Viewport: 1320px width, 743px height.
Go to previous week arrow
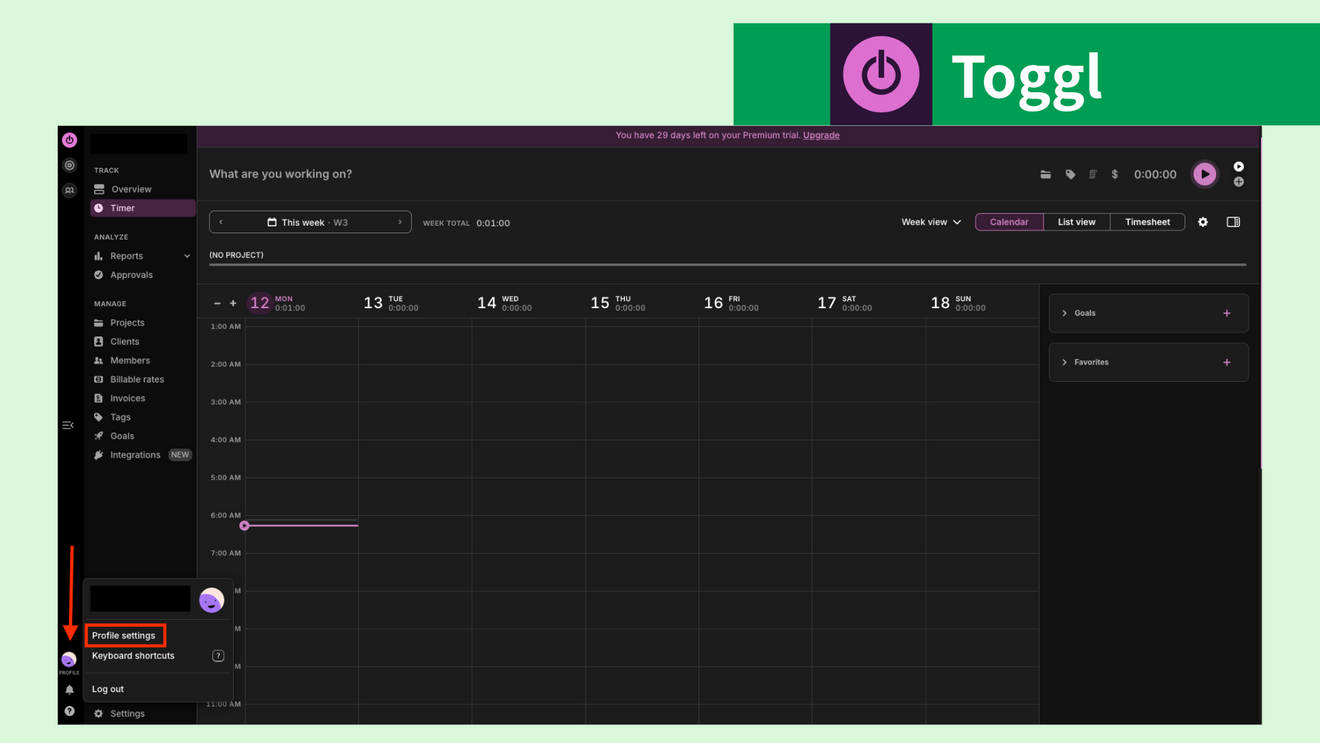(x=221, y=222)
